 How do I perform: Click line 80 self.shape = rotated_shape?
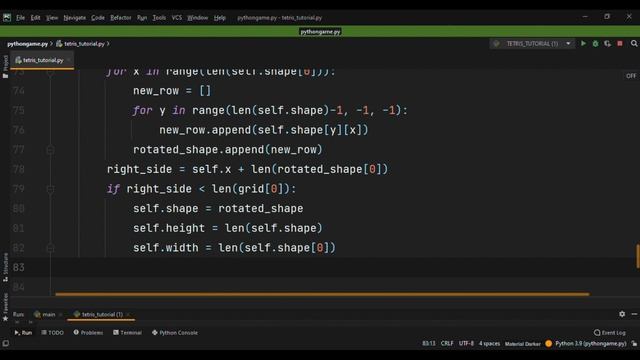(218, 209)
